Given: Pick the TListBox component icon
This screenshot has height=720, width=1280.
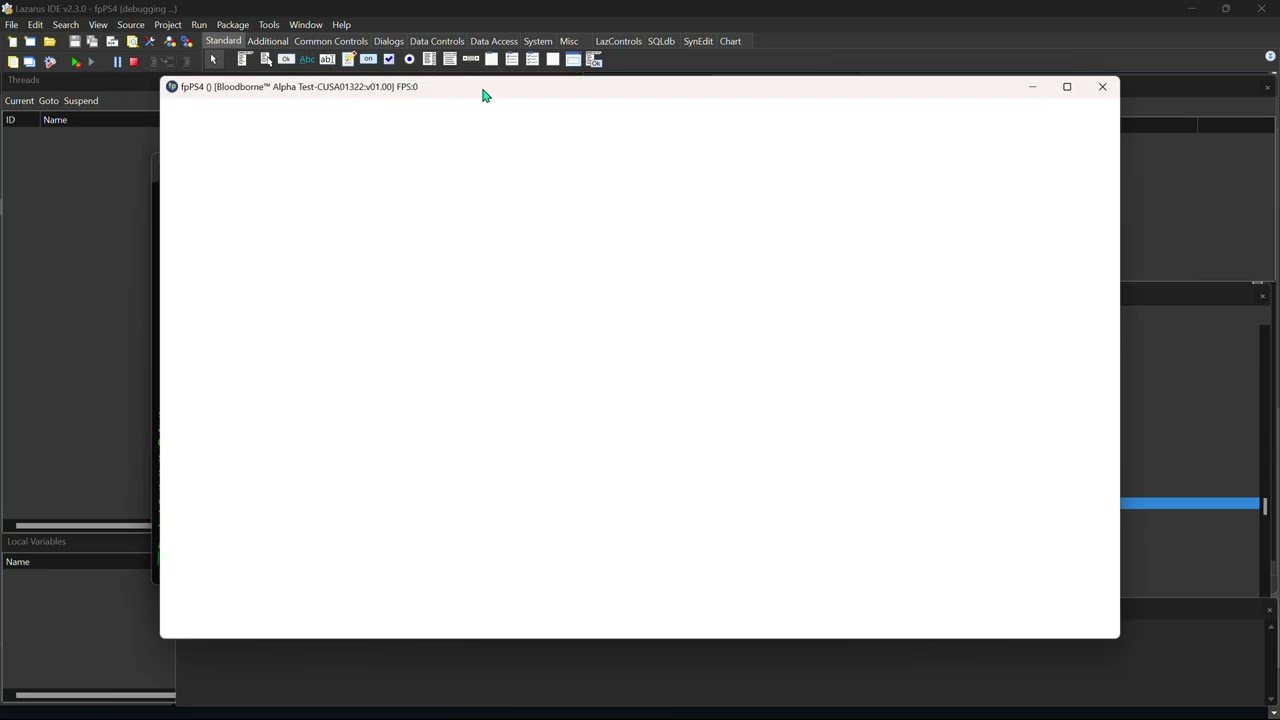Looking at the screenshot, I should pyautogui.click(x=429, y=59).
